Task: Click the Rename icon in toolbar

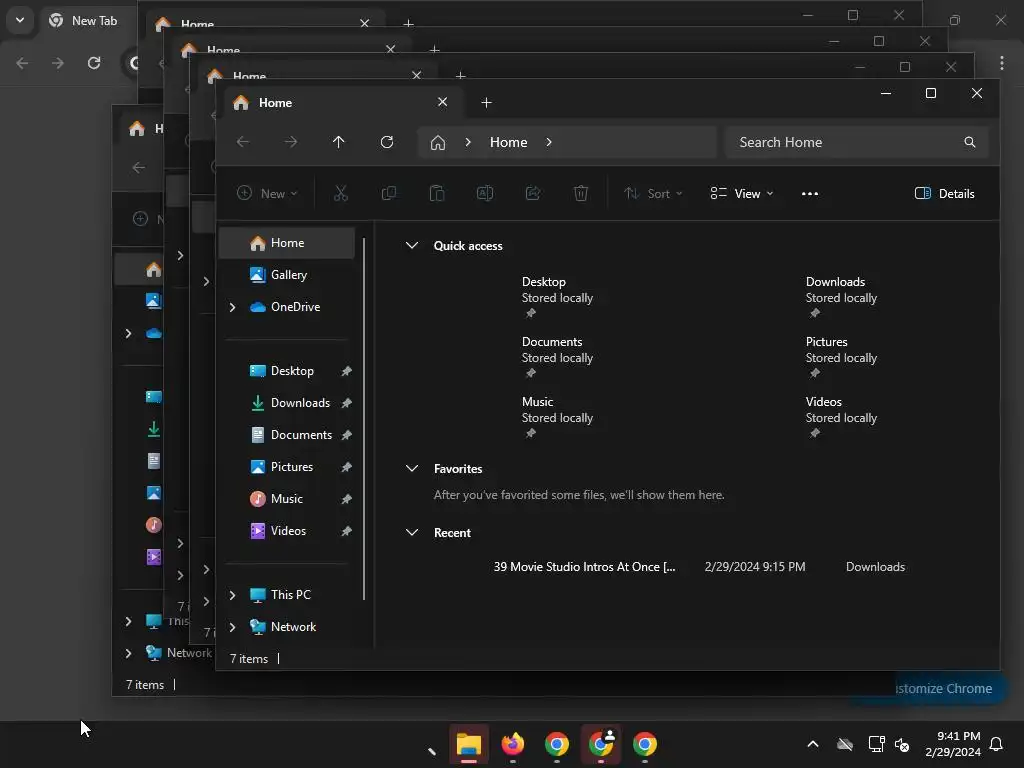Action: click(x=485, y=193)
